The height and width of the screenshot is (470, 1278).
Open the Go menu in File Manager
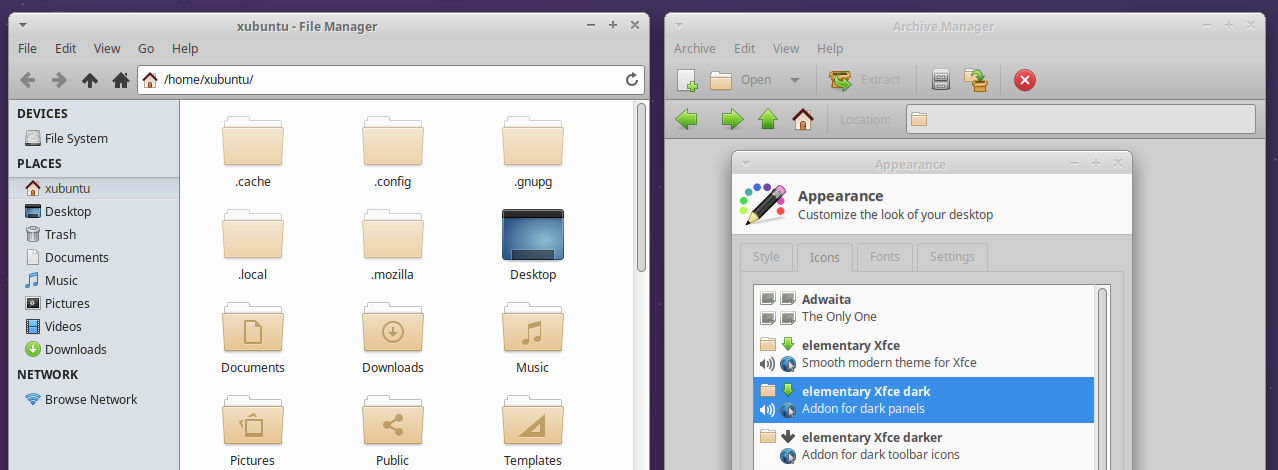coord(146,48)
